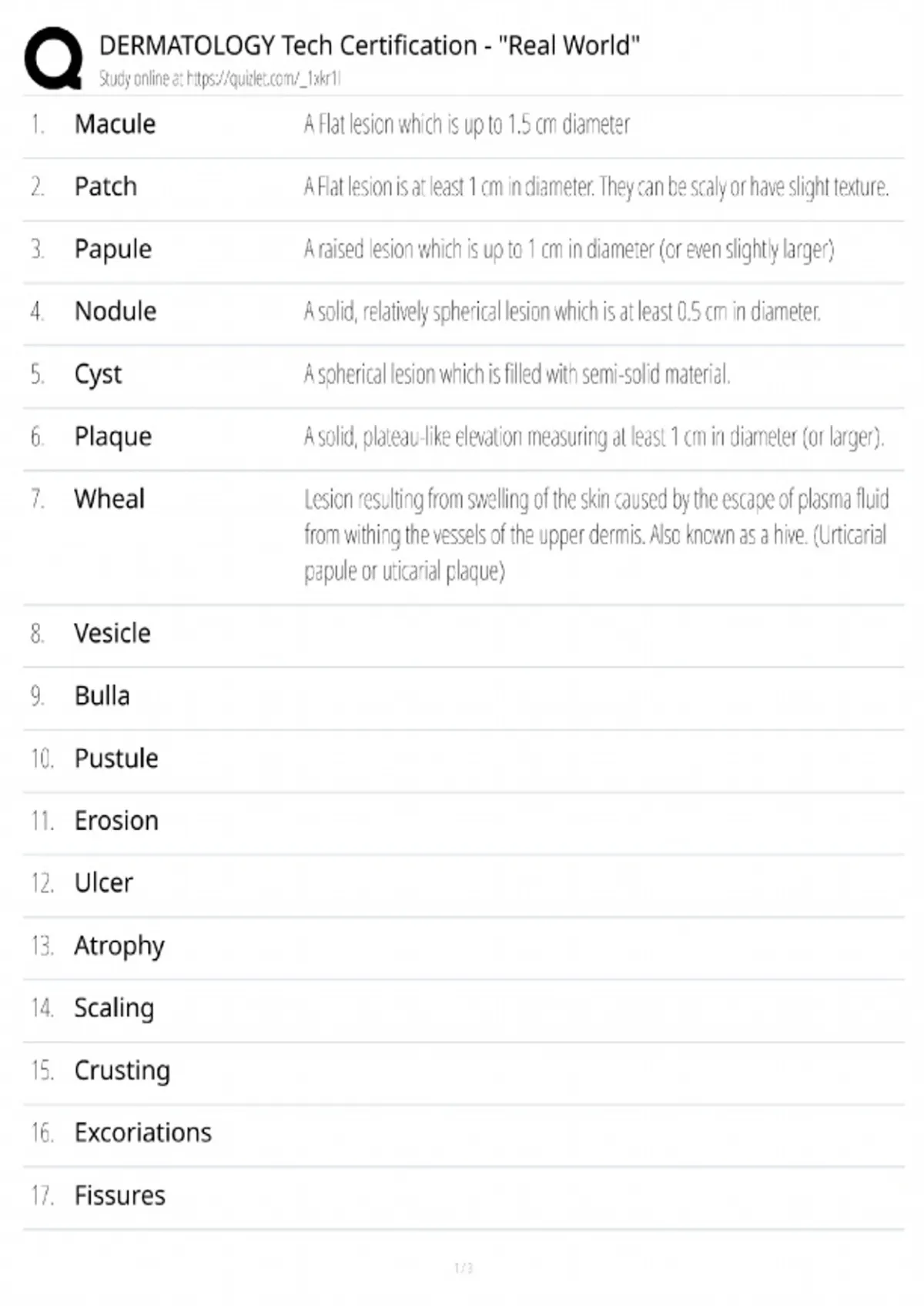Select the Macule term
The image size is (924, 1309).
115,124
